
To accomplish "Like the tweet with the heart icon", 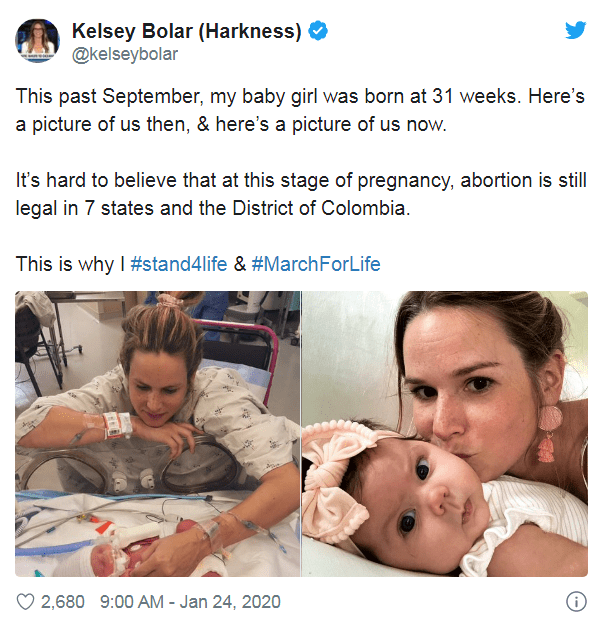I will [25, 602].
